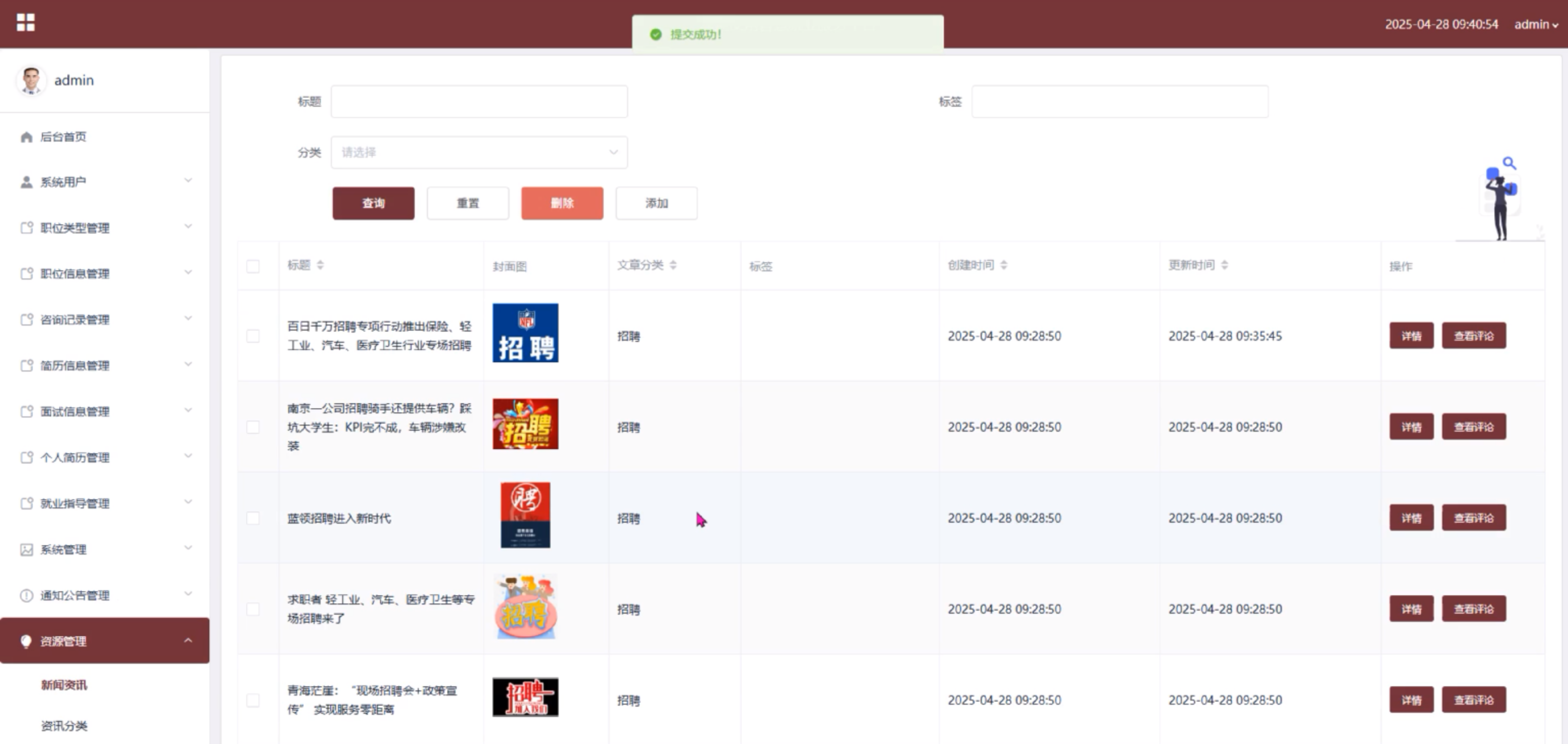The width and height of the screenshot is (1568, 744).
Task: Select checkbox for 百日千万招聘专项行动 article
Action: click(x=253, y=336)
